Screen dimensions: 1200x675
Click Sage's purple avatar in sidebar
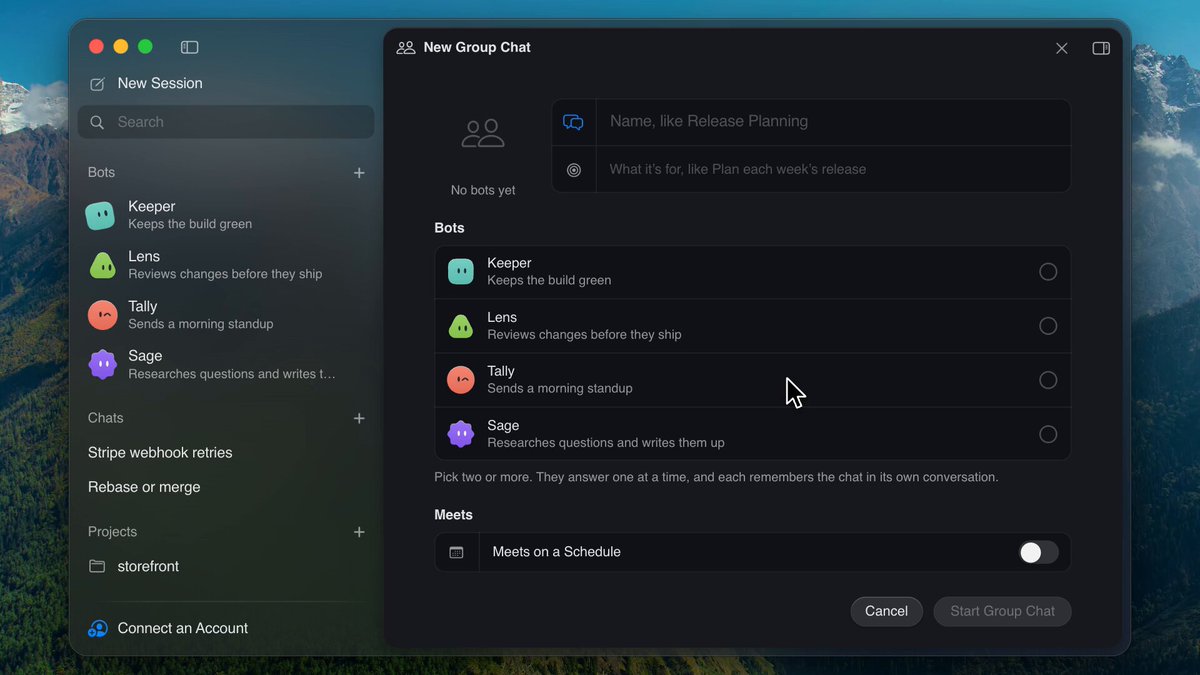point(102,364)
